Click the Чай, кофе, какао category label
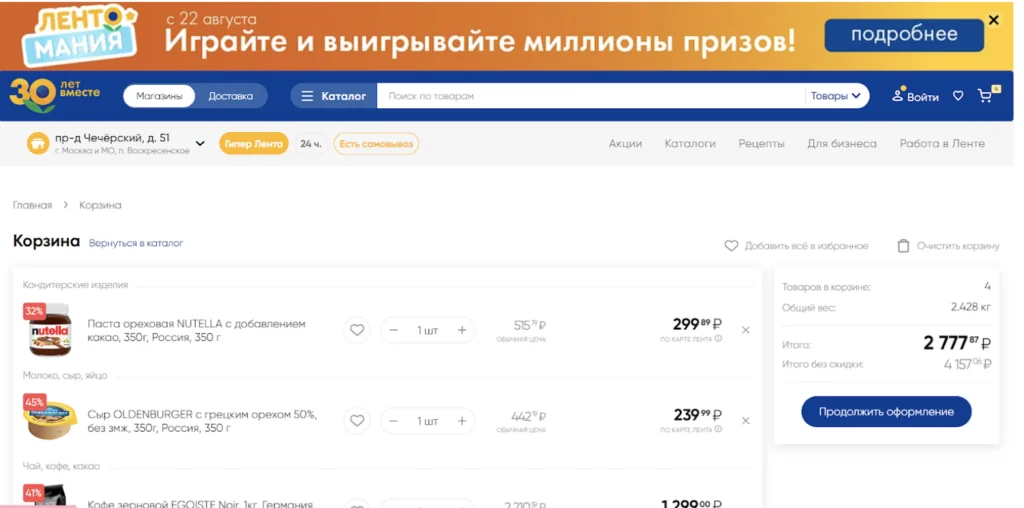The height and width of the screenshot is (508, 1024). 61,466
